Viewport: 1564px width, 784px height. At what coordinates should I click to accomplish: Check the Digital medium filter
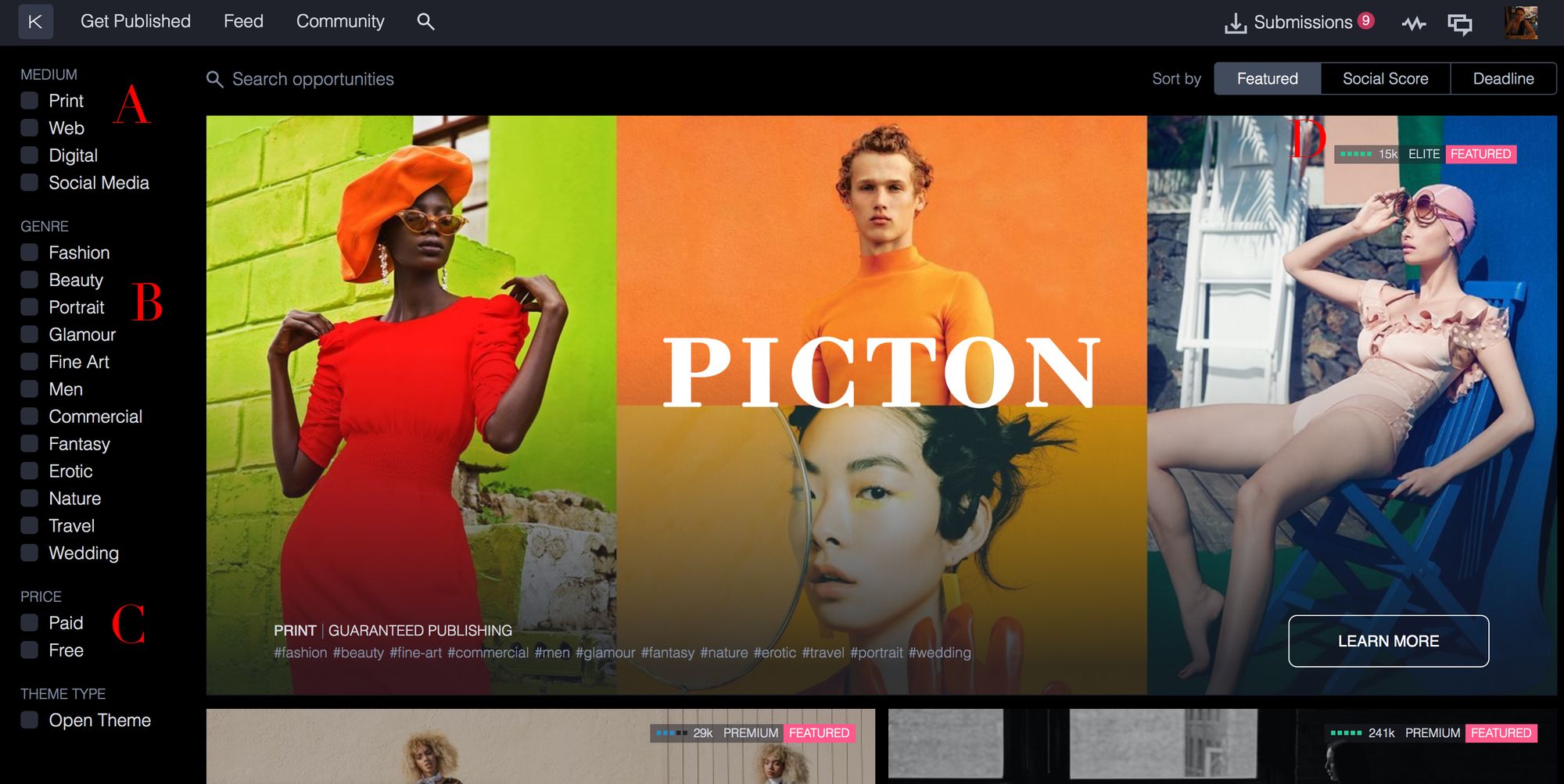30,156
